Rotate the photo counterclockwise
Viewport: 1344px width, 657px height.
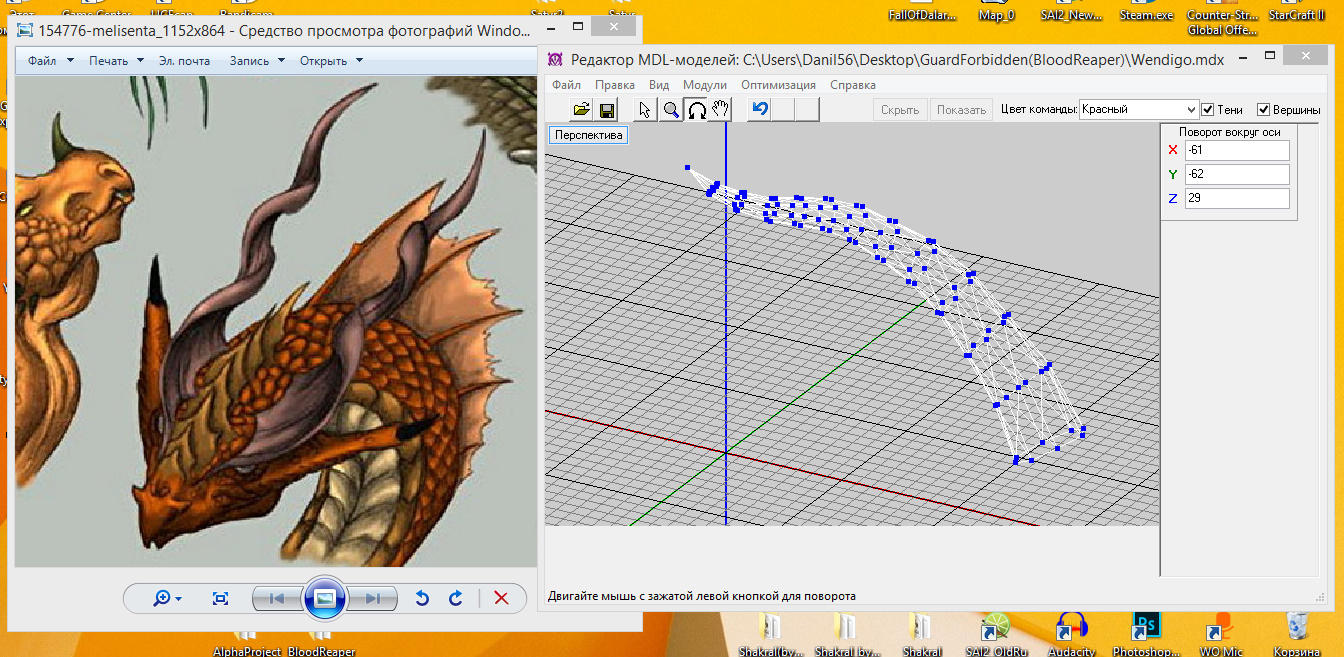421,598
